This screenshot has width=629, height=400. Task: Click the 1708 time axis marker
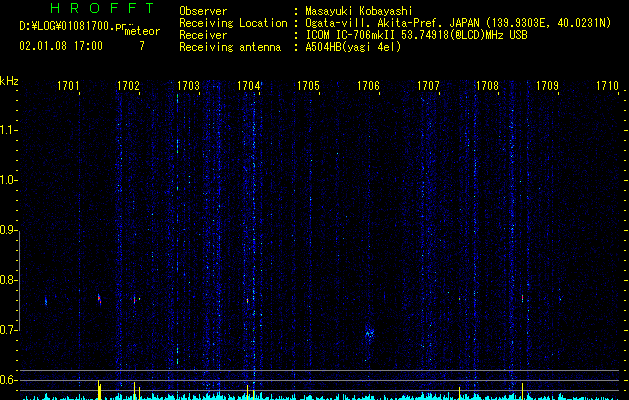[x=487, y=85]
